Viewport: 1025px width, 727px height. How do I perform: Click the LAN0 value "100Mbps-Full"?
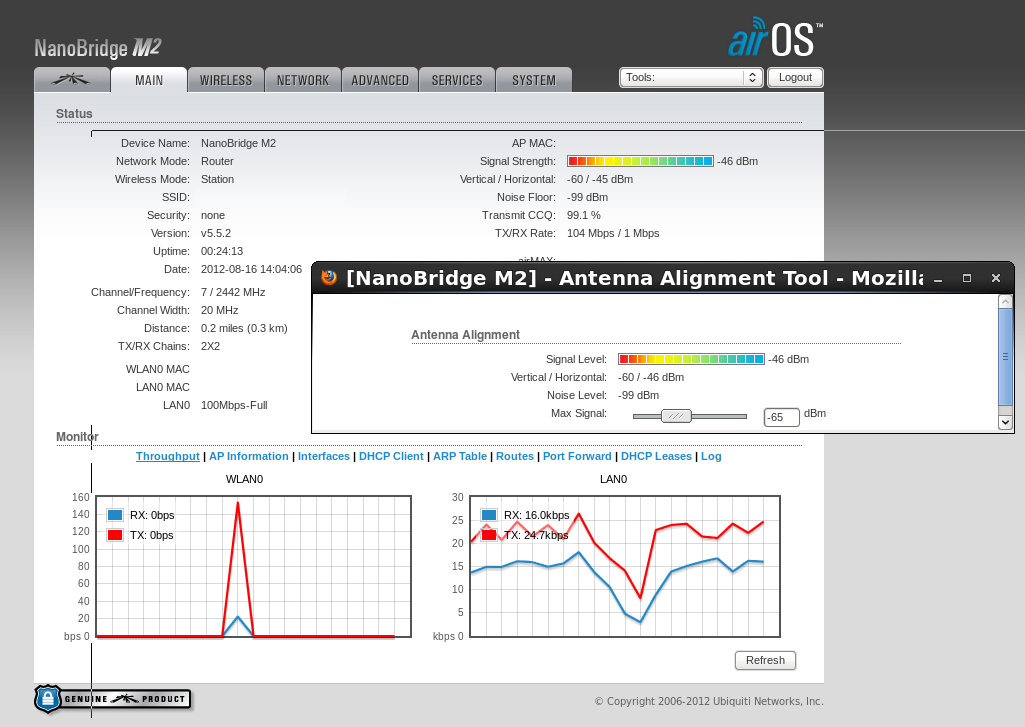[x=234, y=405]
